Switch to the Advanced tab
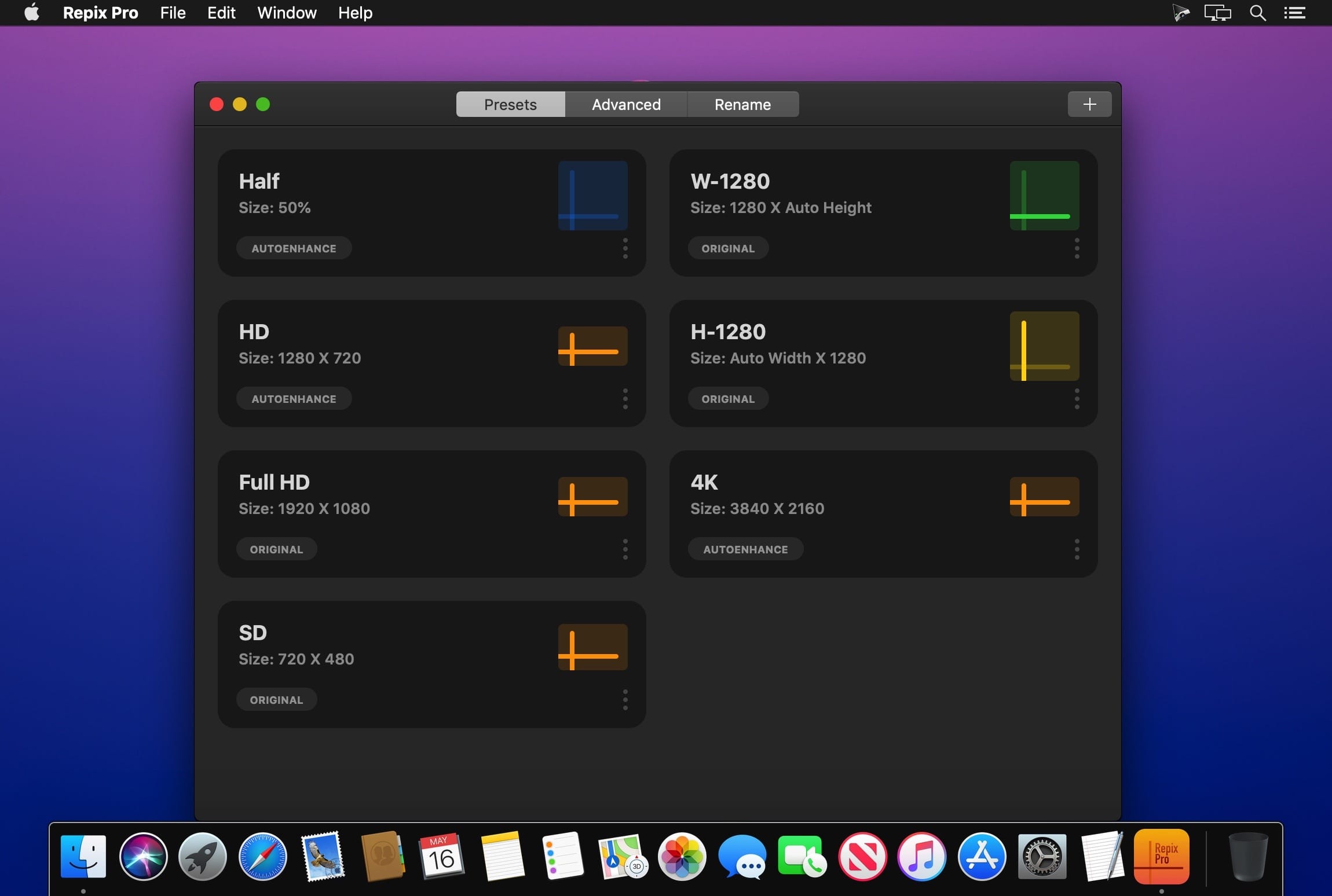The width and height of the screenshot is (1332, 896). [626, 103]
